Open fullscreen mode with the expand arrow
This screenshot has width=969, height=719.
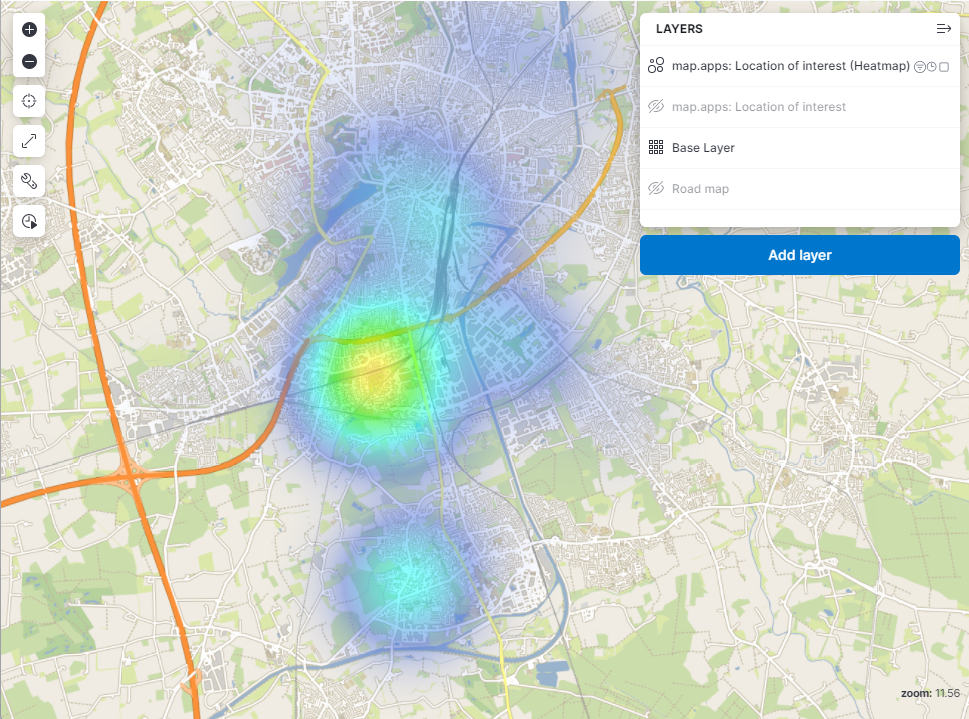pos(28,140)
